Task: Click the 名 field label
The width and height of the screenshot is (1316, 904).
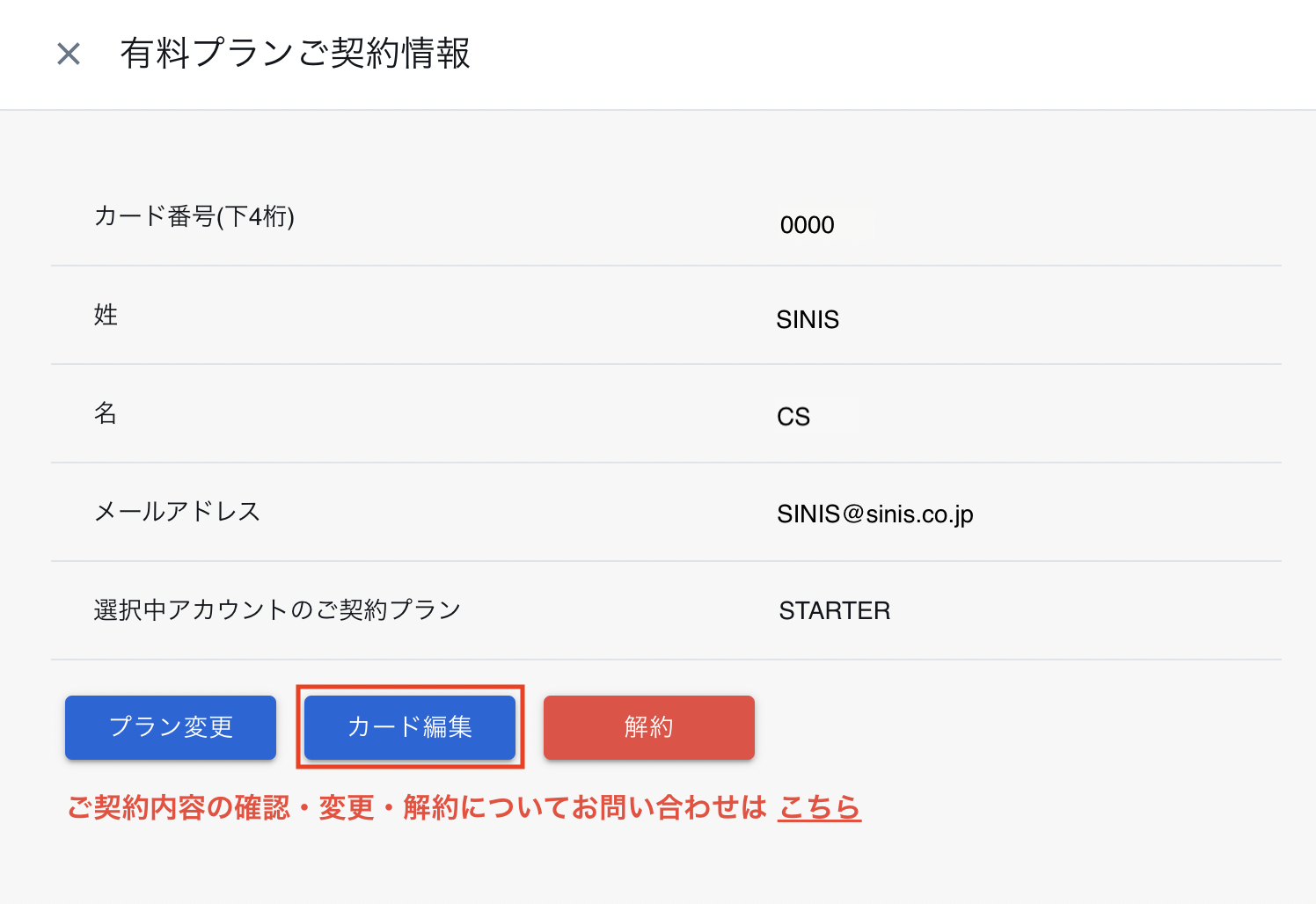Action: coord(106,413)
